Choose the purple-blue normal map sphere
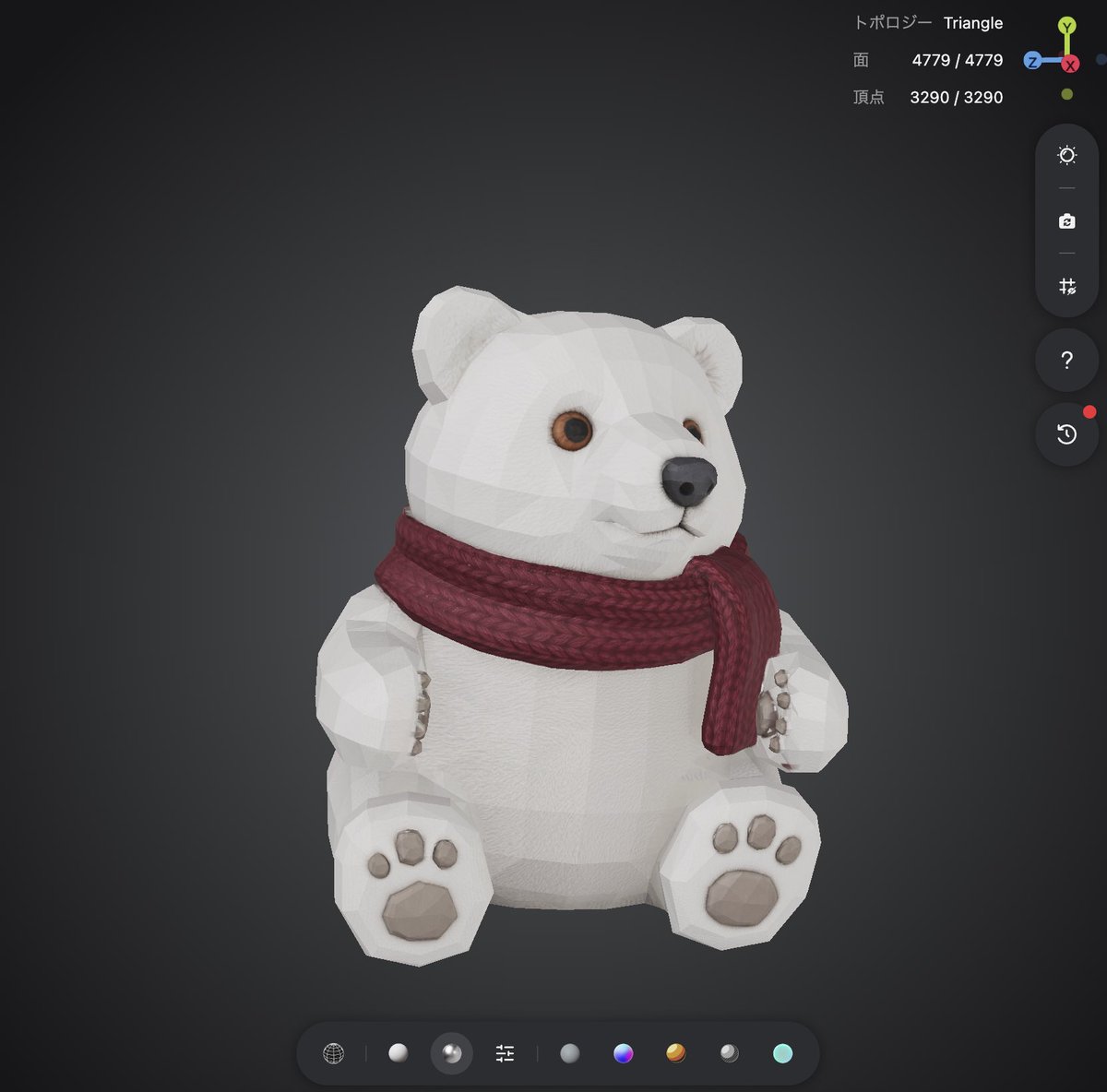 pyautogui.click(x=624, y=1053)
